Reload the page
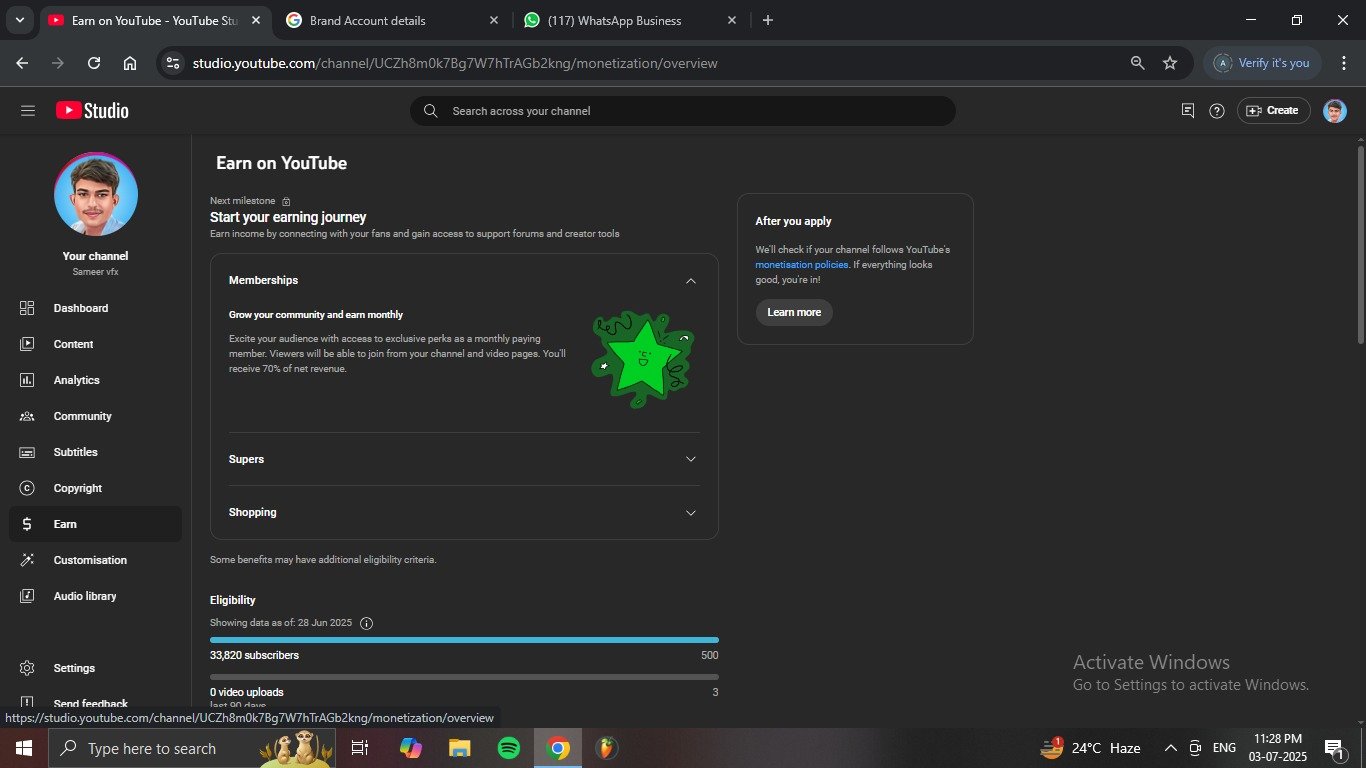Viewport: 1366px width, 768px height. pyautogui.click(x=94, y=63)
